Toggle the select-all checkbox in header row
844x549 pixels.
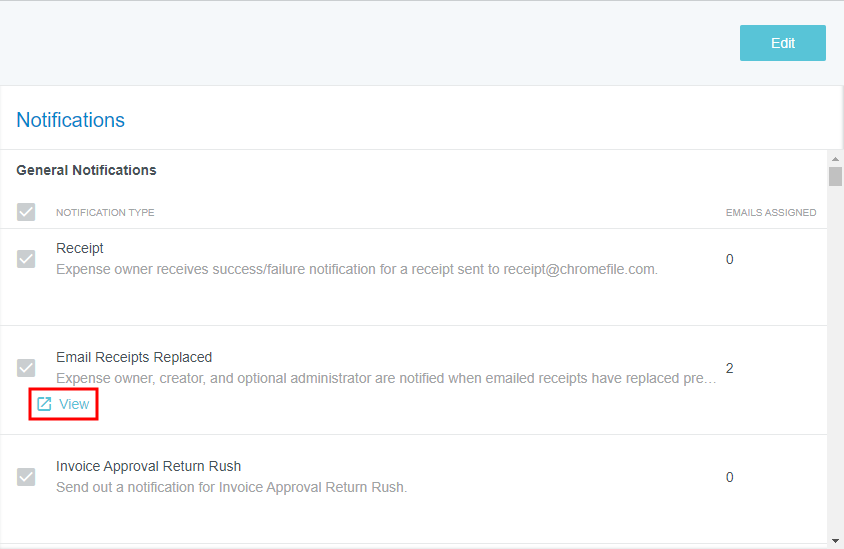tap(26, 212)
